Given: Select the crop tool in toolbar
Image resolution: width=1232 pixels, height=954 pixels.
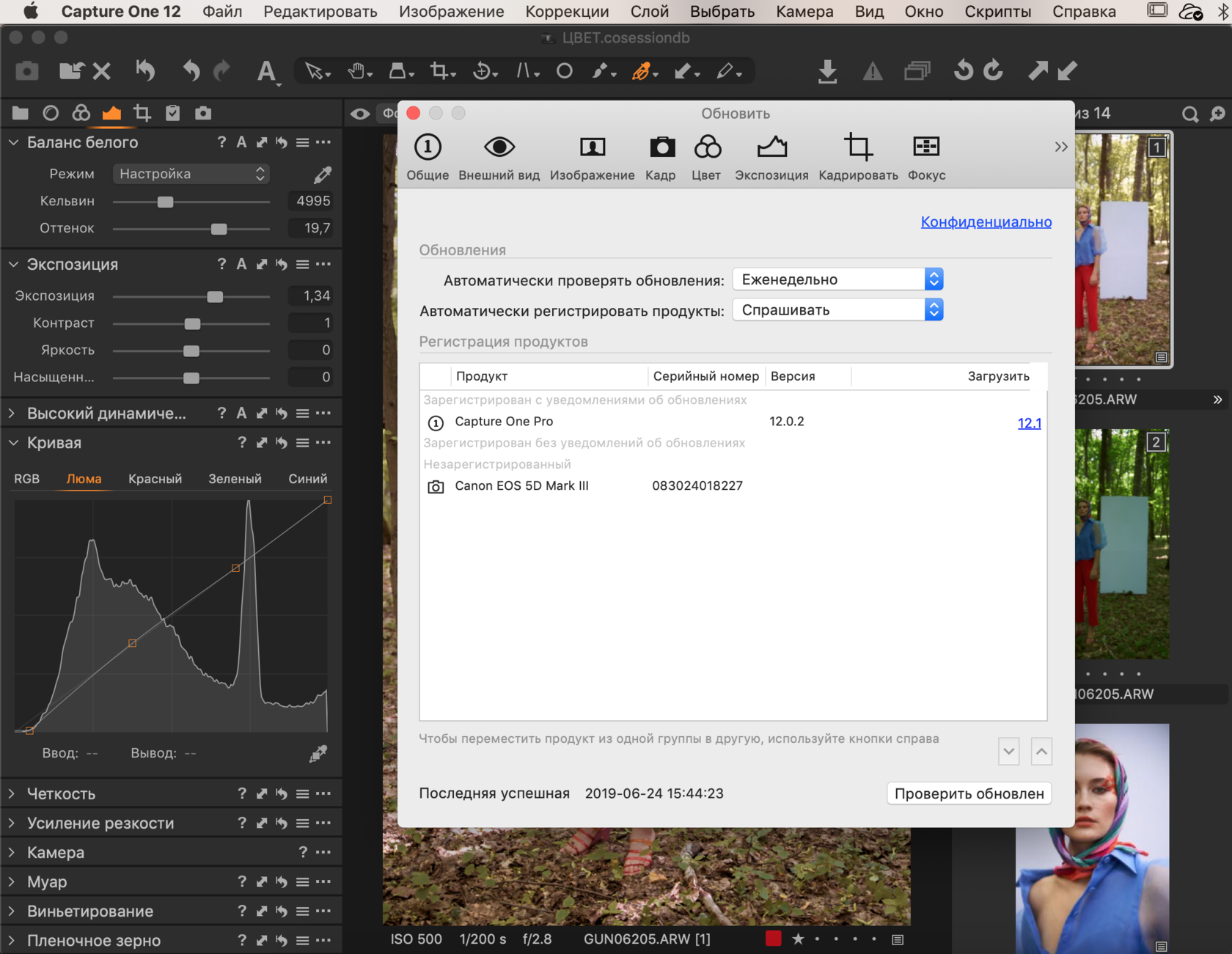Looking at the screenshot, I should pyautogui.click(x=442, y=71).
